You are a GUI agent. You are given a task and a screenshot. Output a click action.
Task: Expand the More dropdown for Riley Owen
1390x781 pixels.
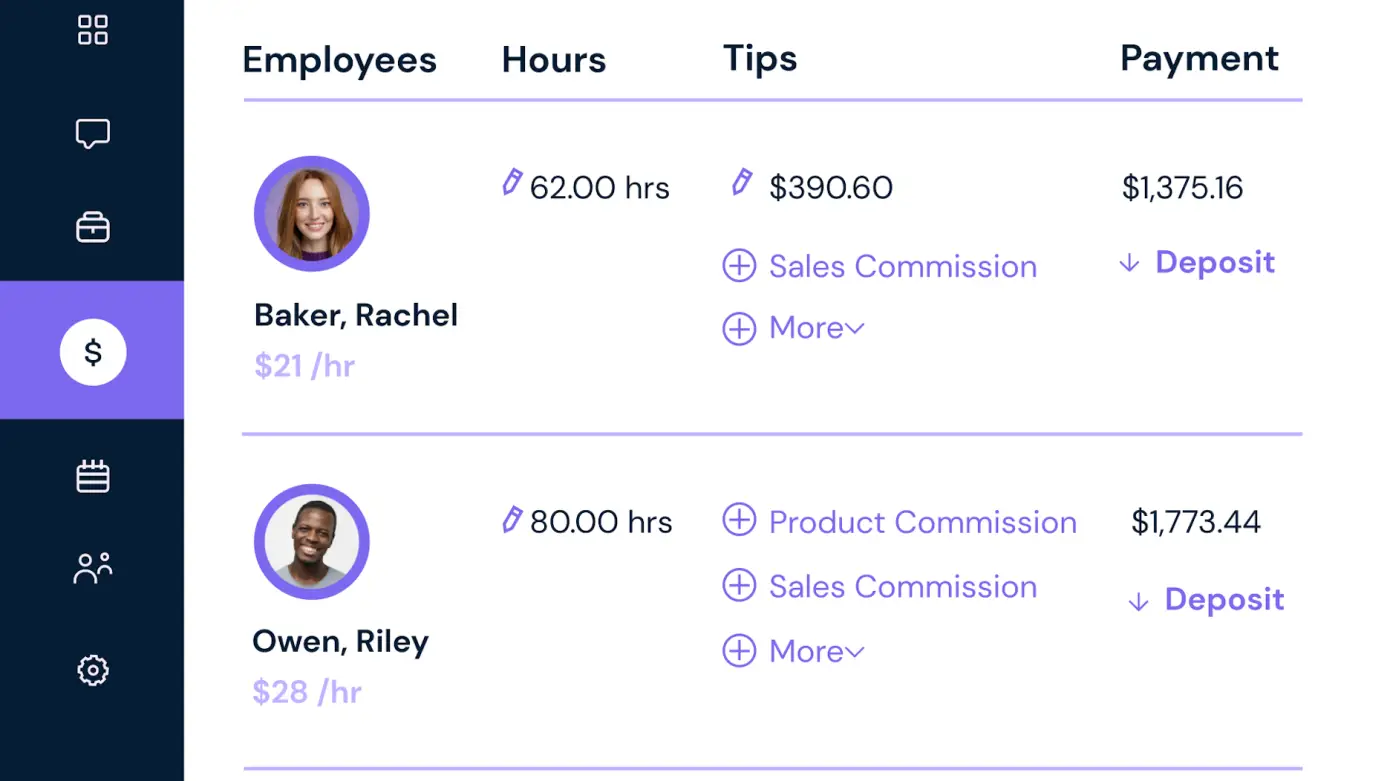click(793, 651)
